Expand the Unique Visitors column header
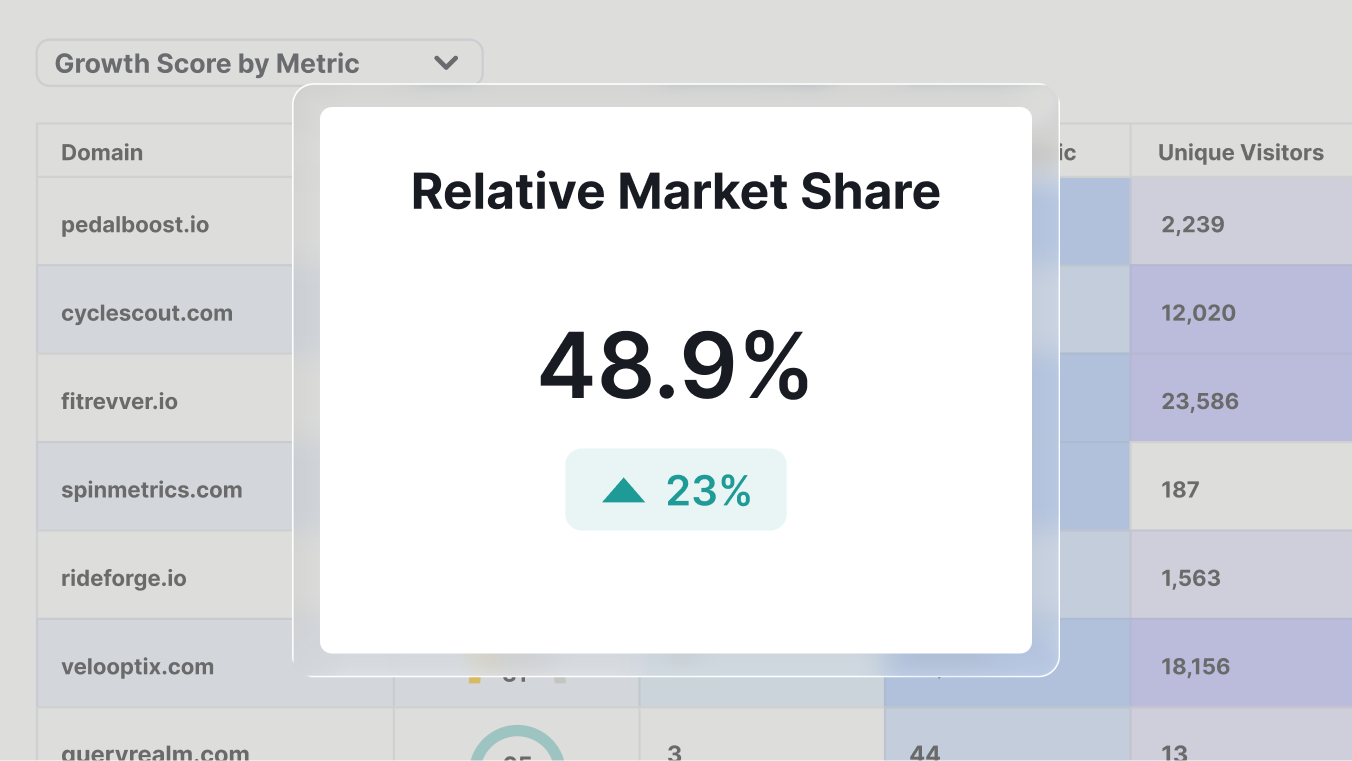1352x761 pixels. point(1240,152)
